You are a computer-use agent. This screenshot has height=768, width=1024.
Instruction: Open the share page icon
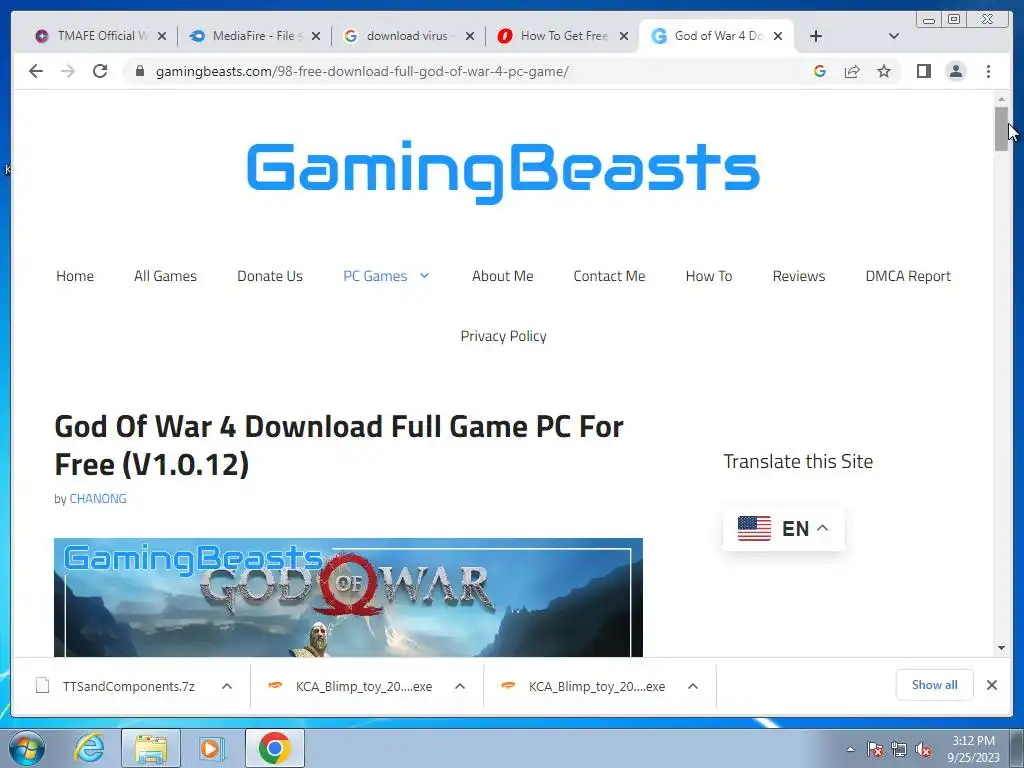852,71
